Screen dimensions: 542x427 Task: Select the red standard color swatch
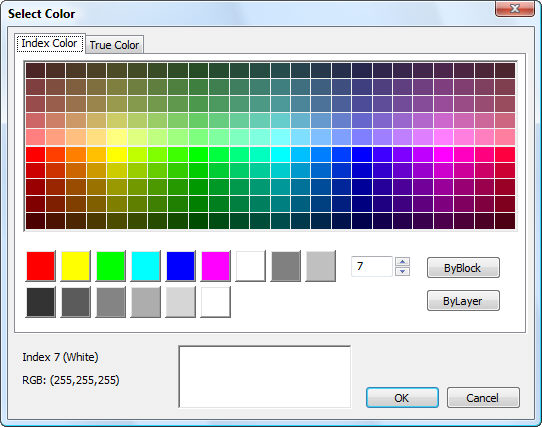(x=41, y=266)
